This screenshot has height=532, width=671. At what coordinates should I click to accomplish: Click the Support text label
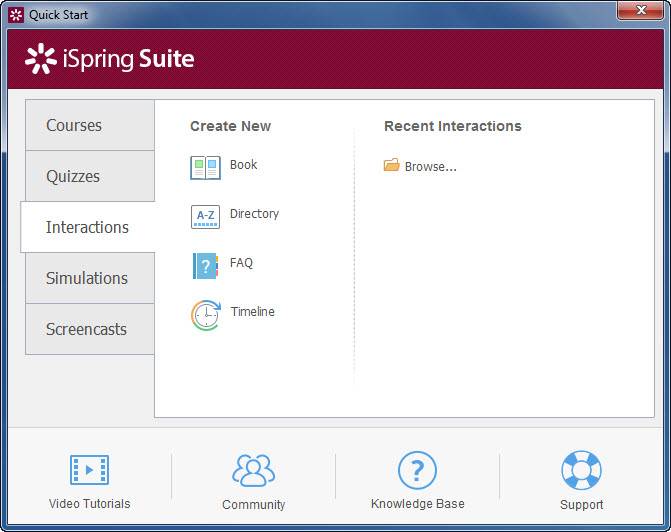[582, 505]
